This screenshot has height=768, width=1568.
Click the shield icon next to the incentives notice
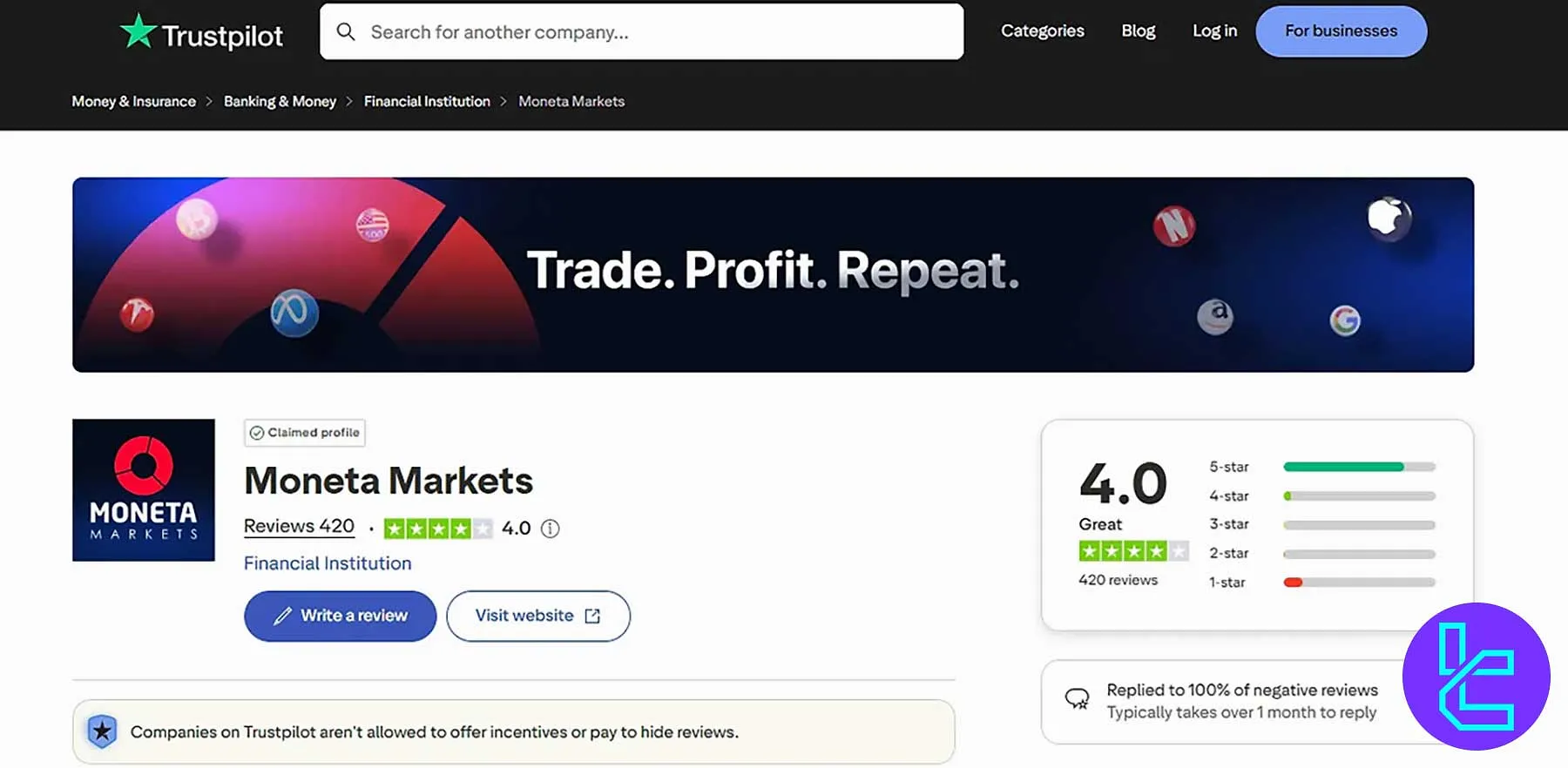[x=102, y=731]
